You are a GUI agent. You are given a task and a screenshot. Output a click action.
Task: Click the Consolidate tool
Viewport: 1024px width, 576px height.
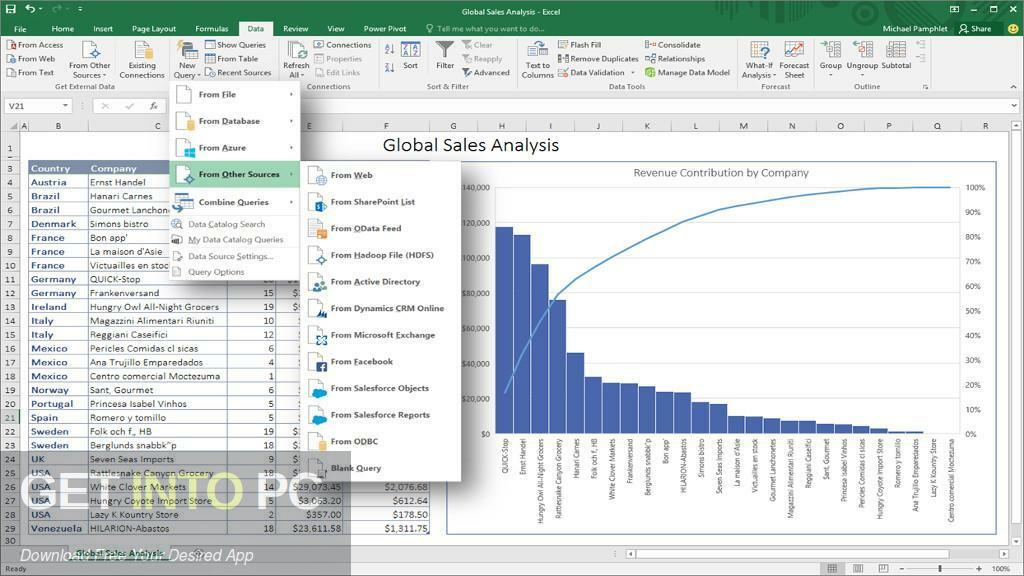[x=673, y=45]
